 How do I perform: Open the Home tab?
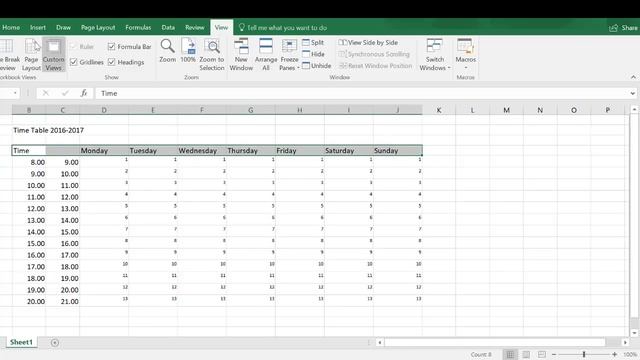pos(11,27)
